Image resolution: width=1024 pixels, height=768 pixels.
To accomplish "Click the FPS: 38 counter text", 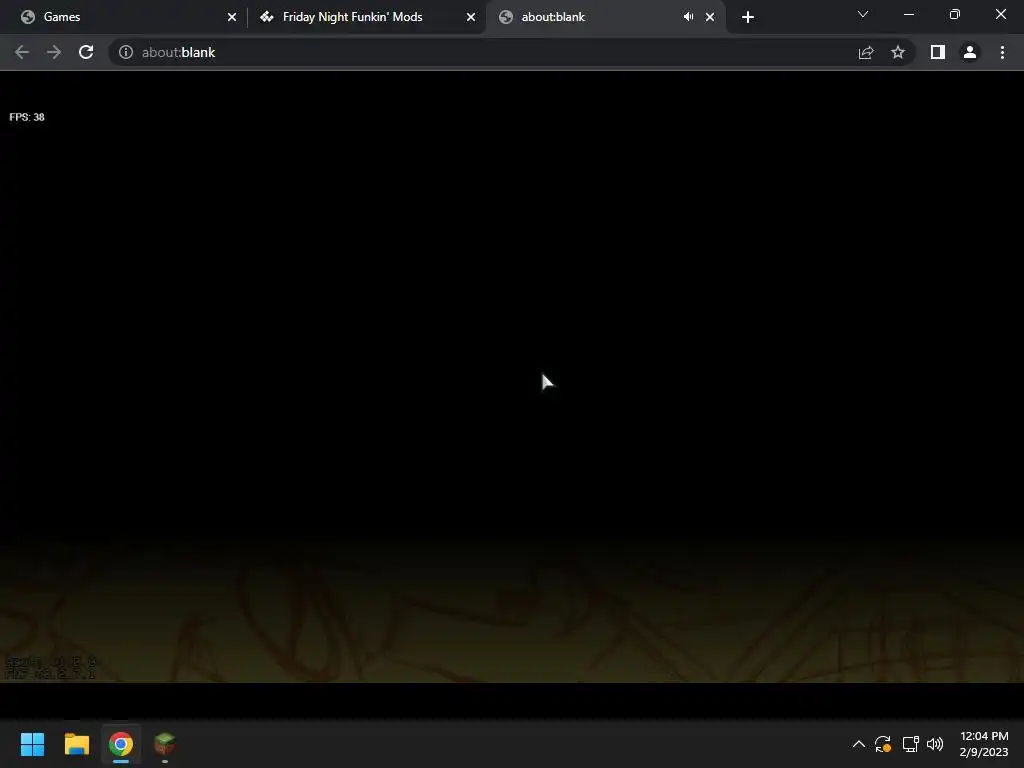I will click(x=27, y=117).
